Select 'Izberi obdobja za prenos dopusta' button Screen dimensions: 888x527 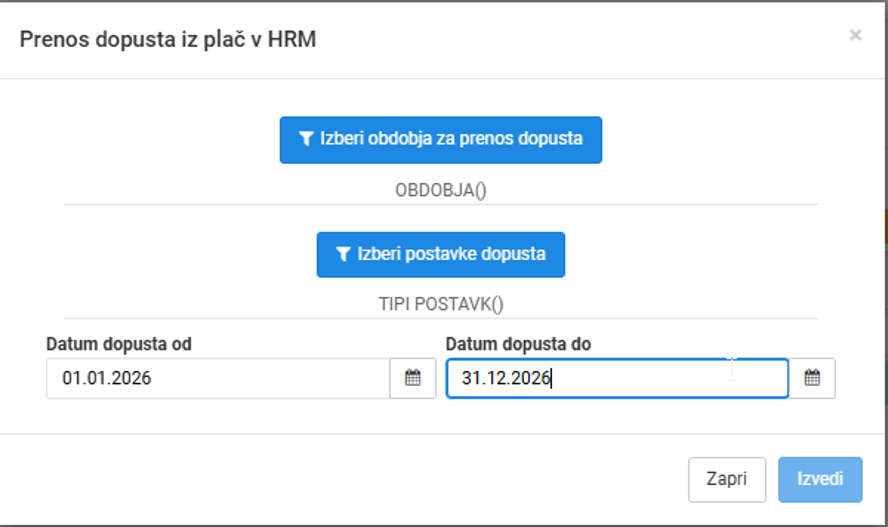441,140
